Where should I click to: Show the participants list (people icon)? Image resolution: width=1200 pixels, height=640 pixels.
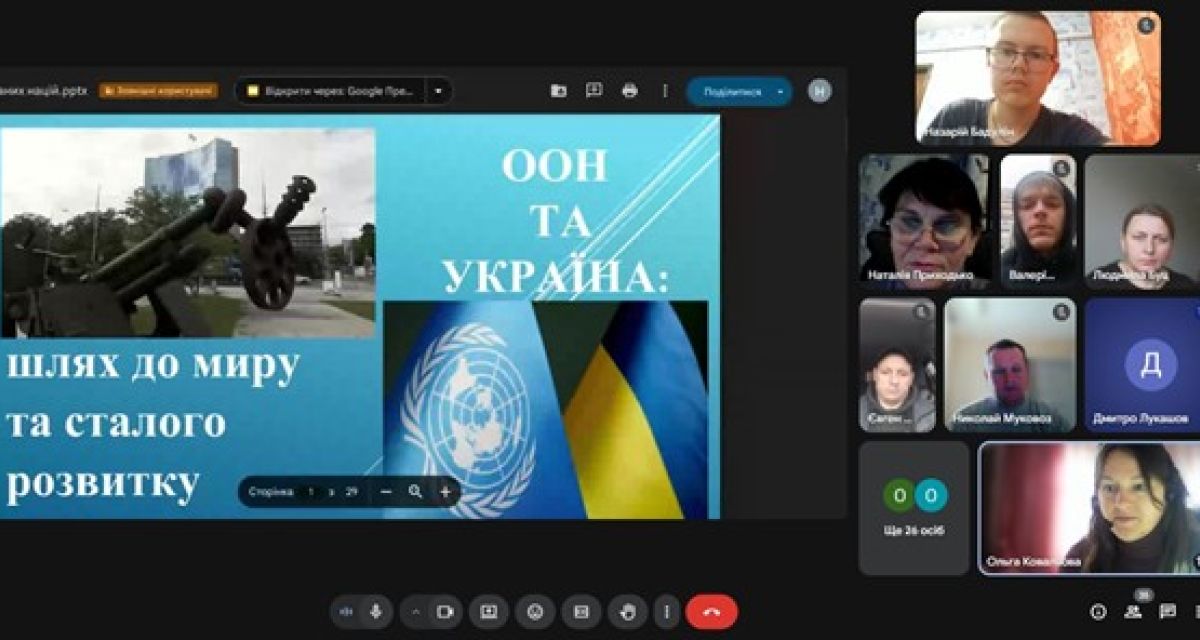(x=1133, y=611)
